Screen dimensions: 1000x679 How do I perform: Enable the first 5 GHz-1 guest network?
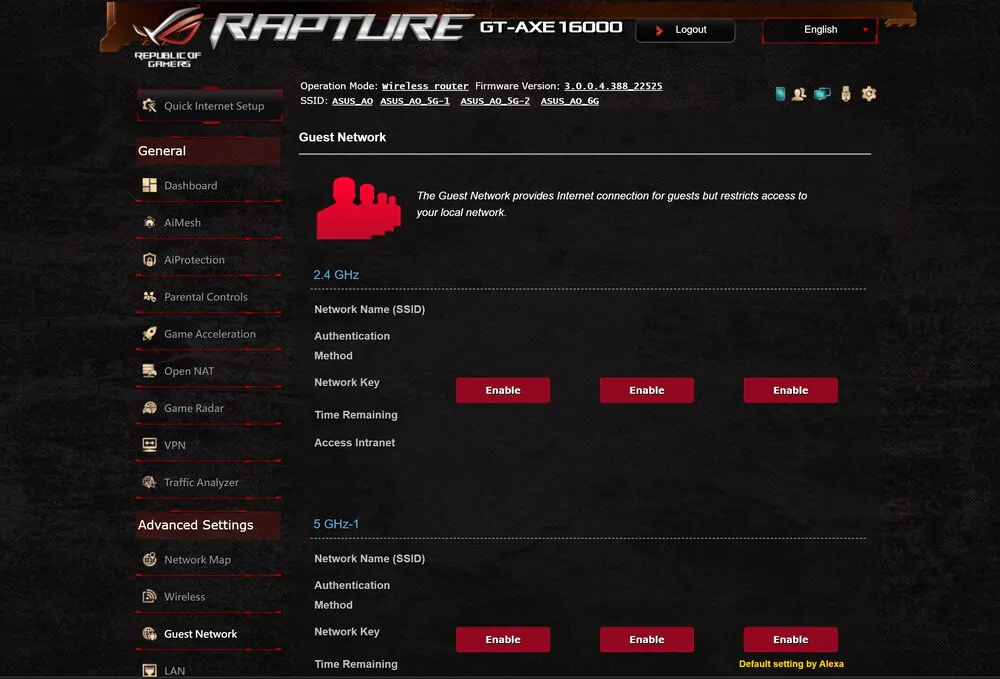[x=503, y=639]
